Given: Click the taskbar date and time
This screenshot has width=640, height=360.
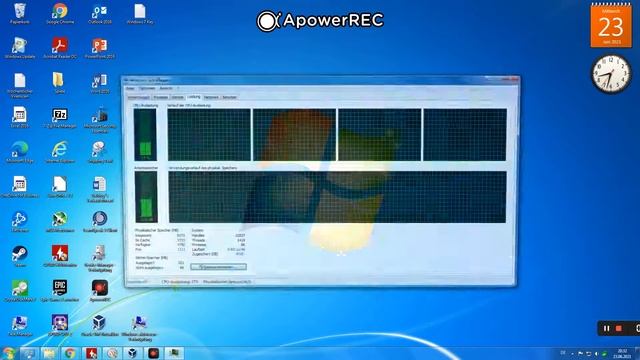Looking at the screenshot, I should coord(622,353).
